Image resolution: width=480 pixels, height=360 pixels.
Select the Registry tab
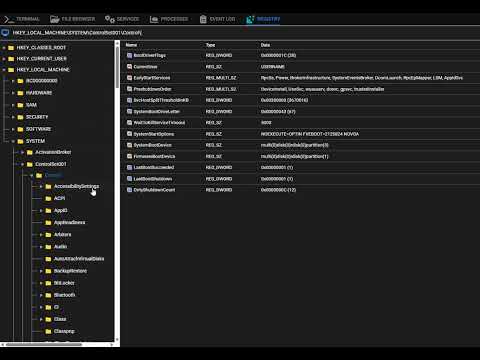point(263,19)
